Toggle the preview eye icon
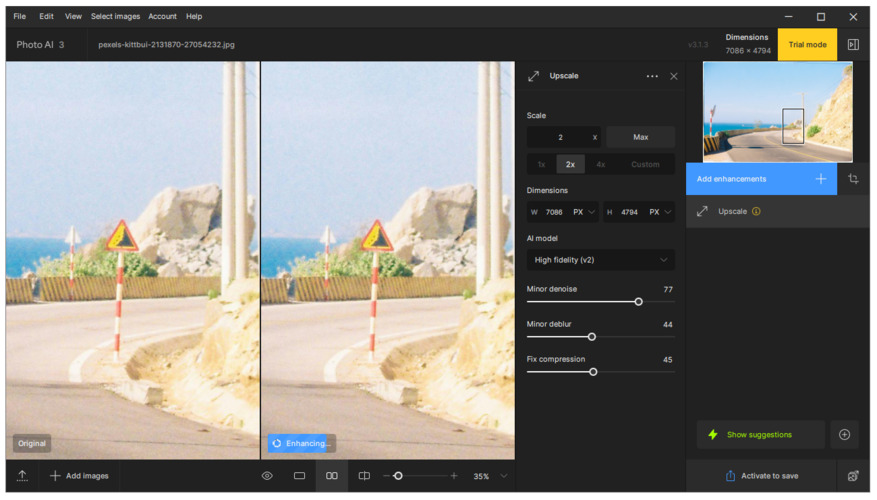 click(267, 476)
